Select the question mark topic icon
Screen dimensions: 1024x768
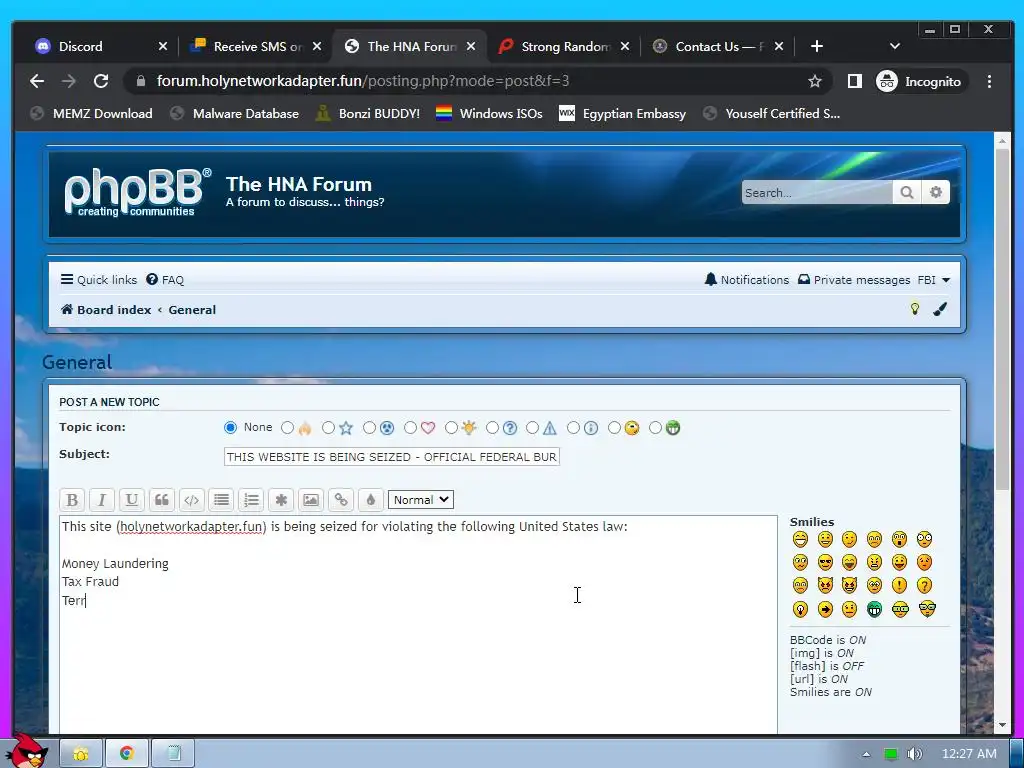pos(492,428)
